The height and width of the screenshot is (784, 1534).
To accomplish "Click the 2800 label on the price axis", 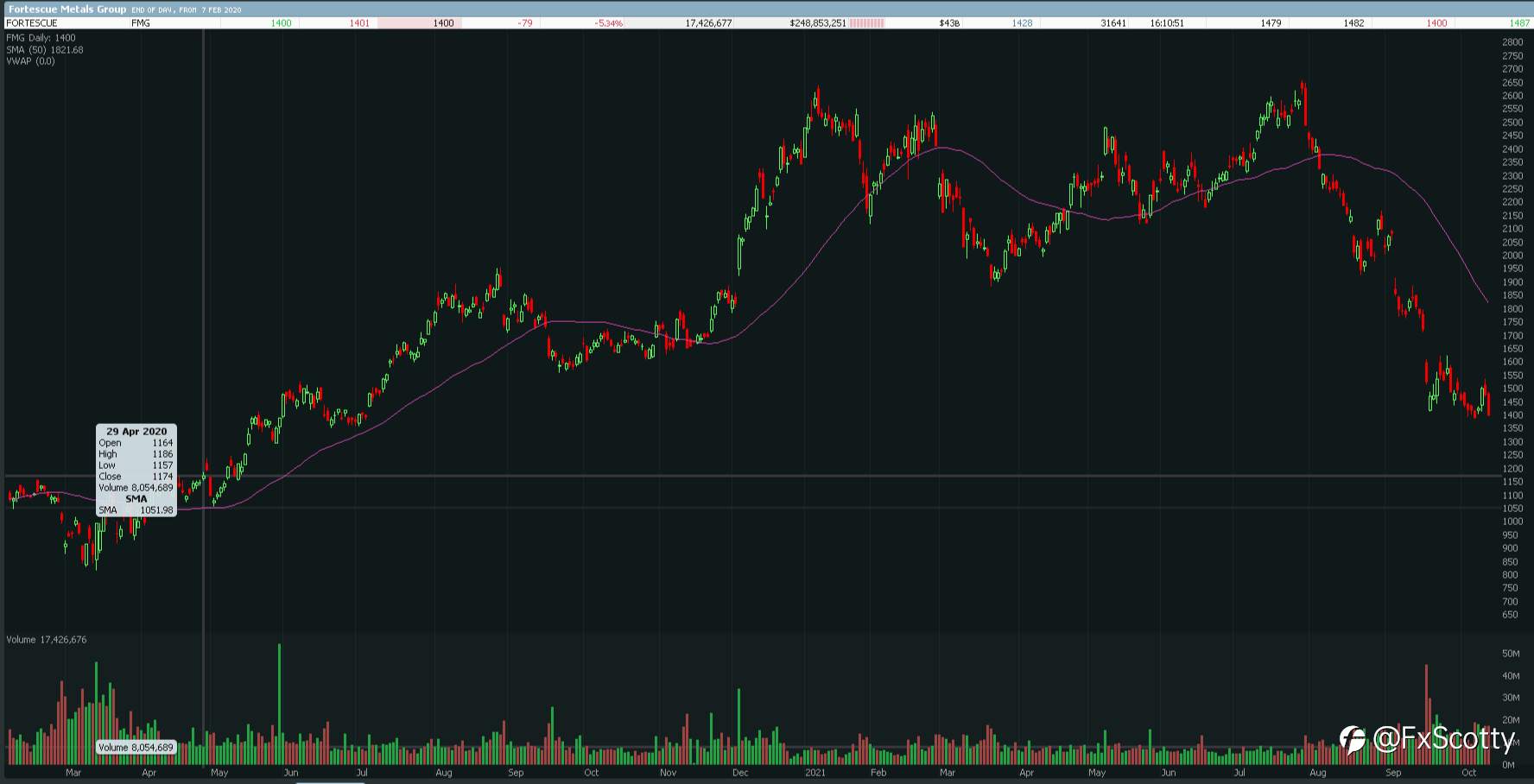I will click(x=1512, y=42).
